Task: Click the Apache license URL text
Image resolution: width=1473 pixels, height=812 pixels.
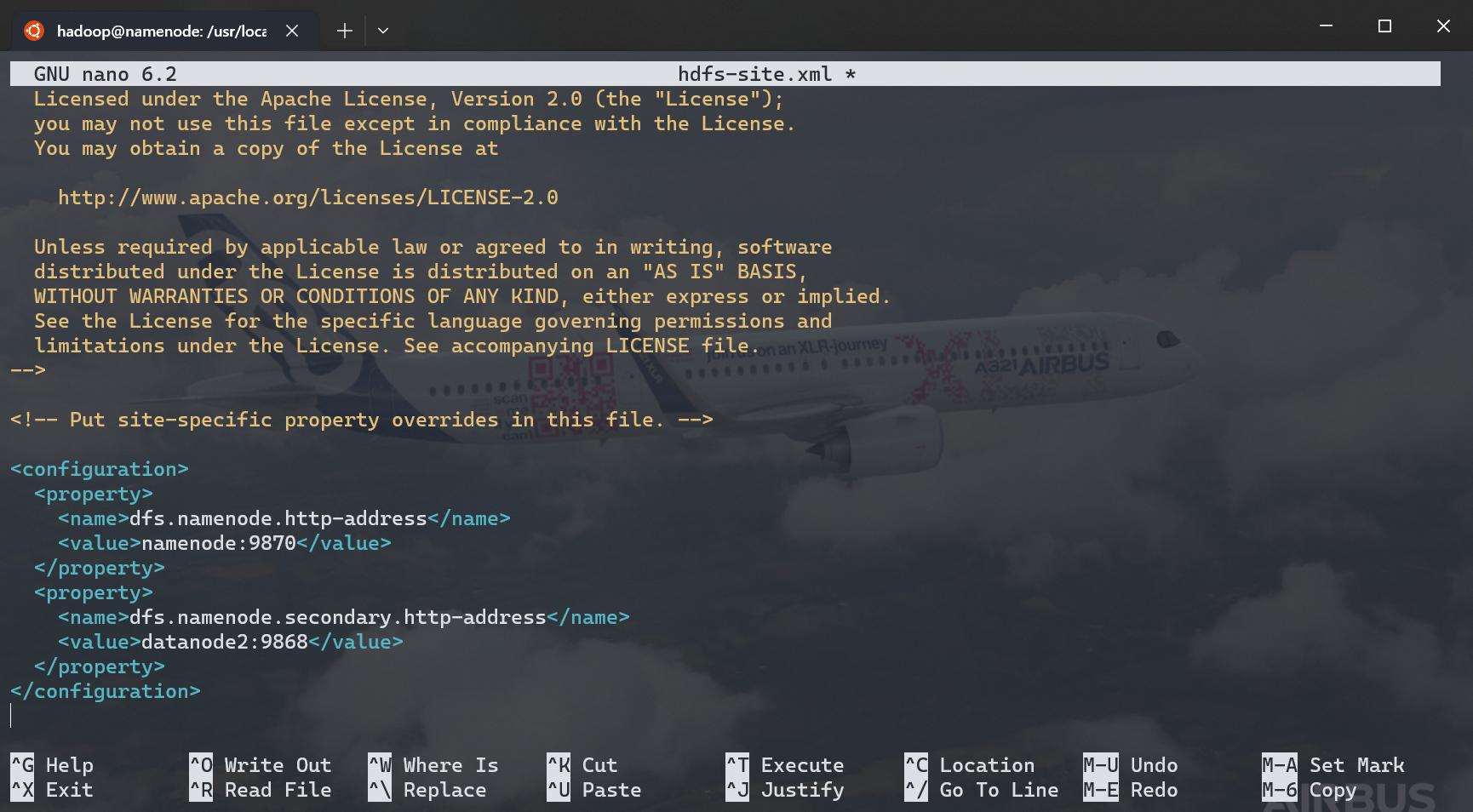Action: tap(307, 197)
